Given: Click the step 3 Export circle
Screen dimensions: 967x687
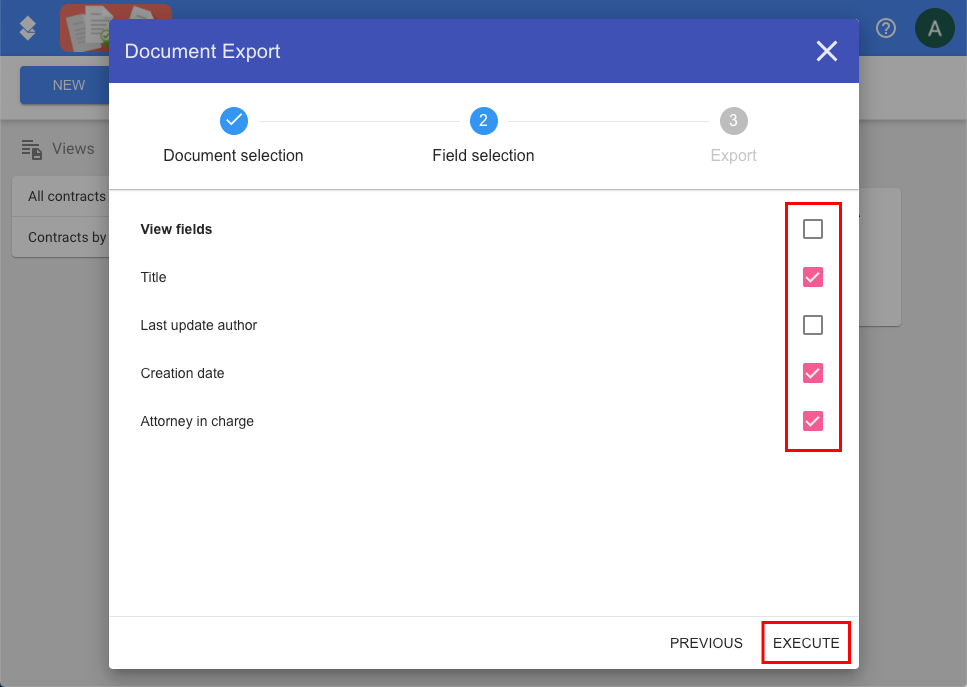Looking at the screenshot, I should (733, 121).
